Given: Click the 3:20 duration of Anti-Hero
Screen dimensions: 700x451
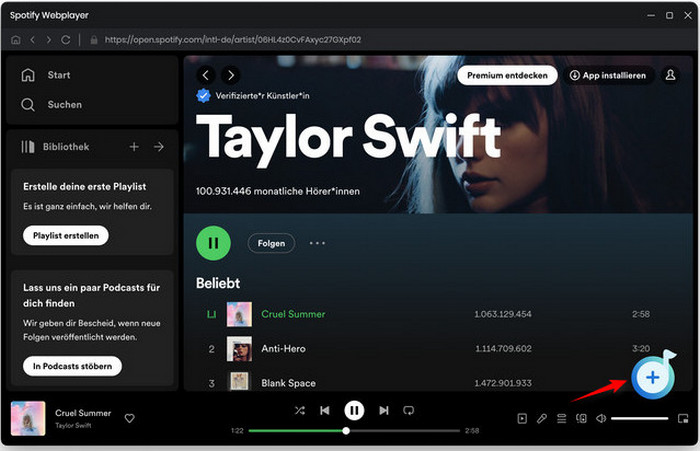Looking at the screenshot, I should coord(641,348).
